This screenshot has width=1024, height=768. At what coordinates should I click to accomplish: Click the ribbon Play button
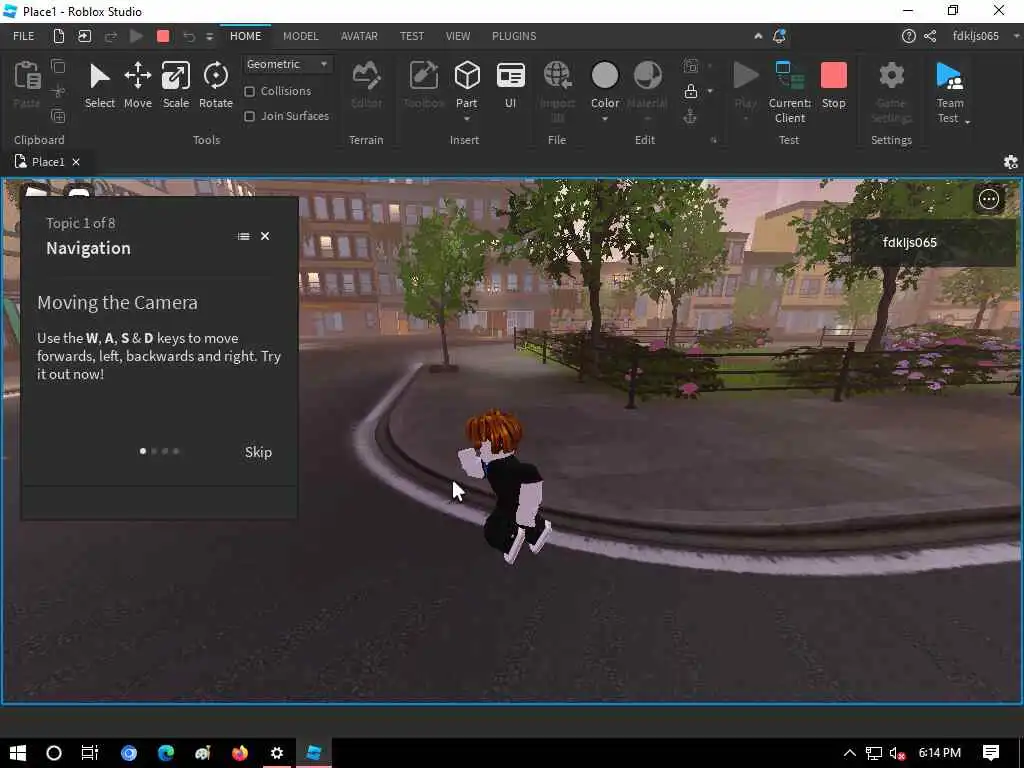pyautogui.click(x=745, y=76)
